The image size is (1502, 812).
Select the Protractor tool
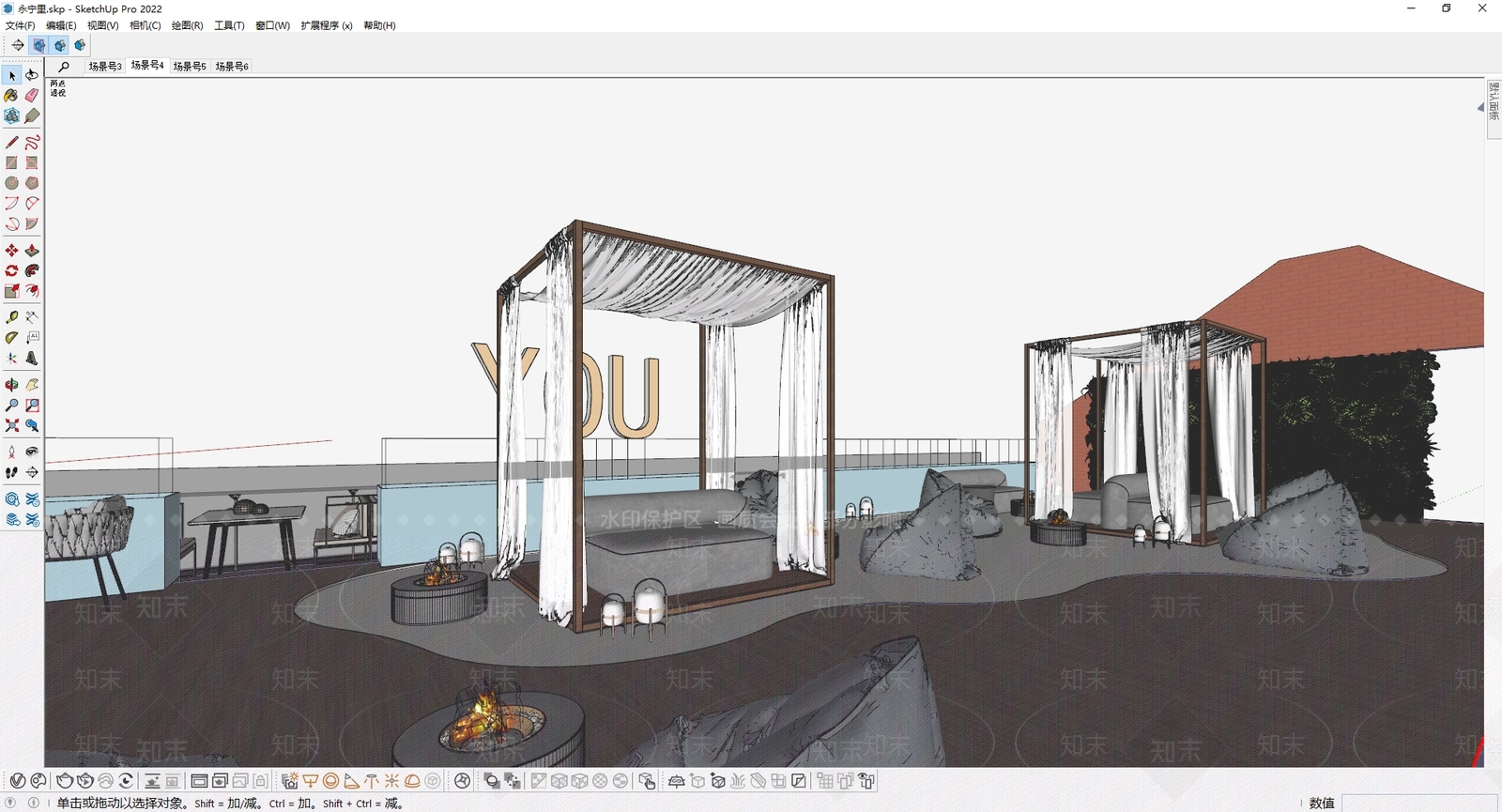[x=11, y=337]
